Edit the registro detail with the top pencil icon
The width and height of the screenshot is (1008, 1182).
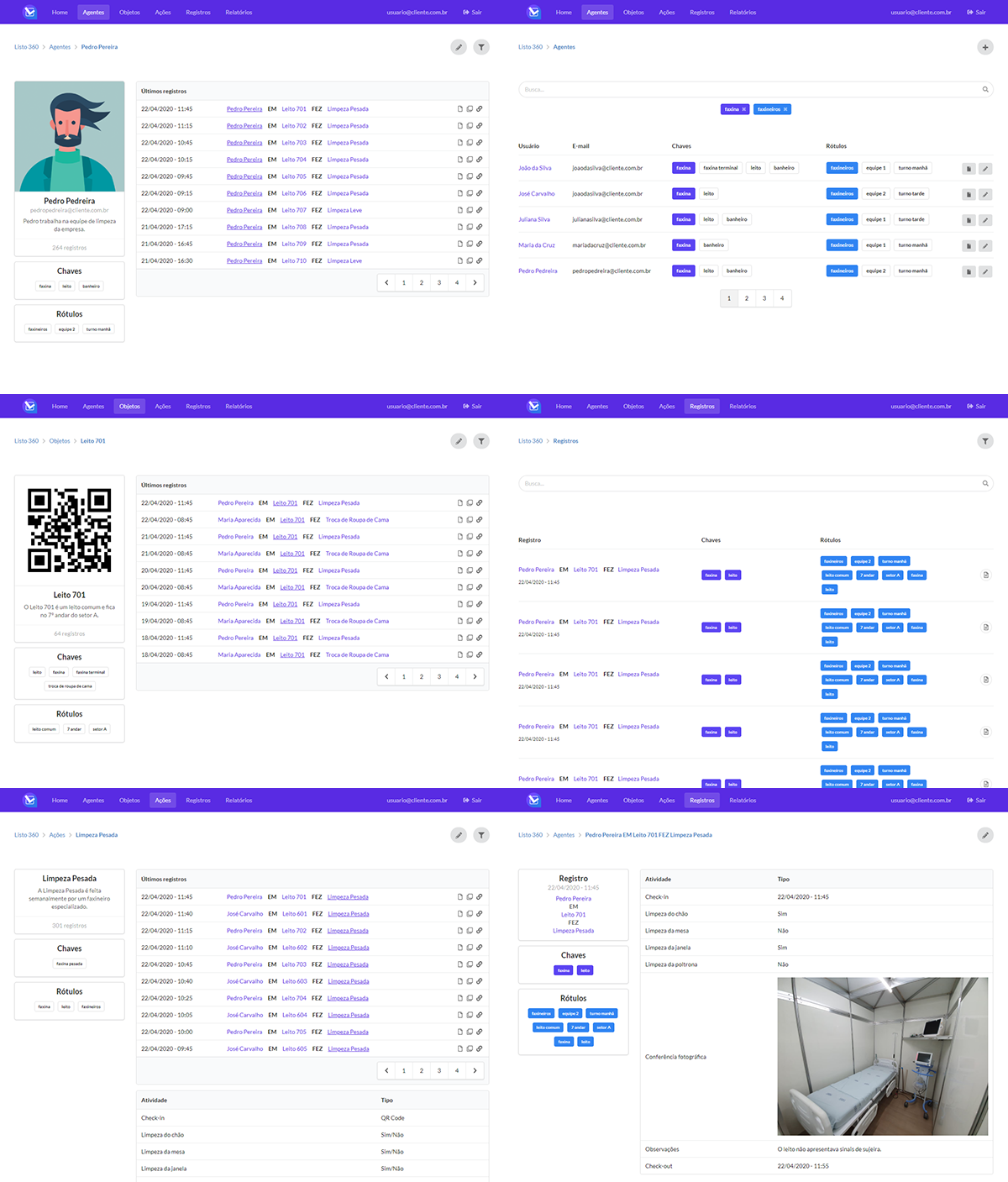click(x=985, y=835)
